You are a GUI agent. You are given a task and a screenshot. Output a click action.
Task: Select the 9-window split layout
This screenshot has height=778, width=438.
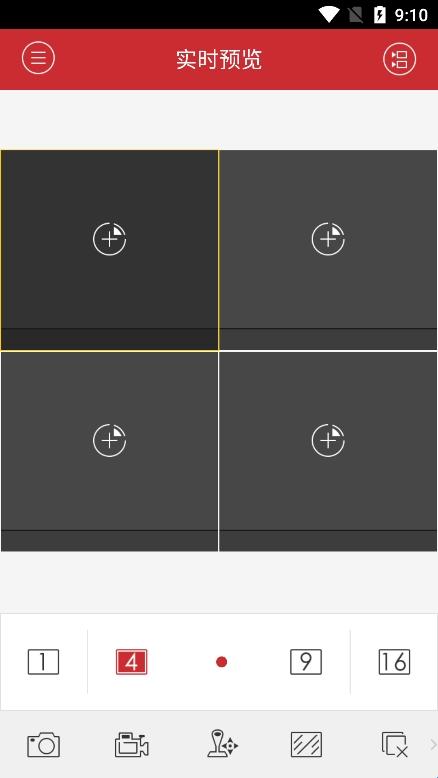tap(306, 662)
